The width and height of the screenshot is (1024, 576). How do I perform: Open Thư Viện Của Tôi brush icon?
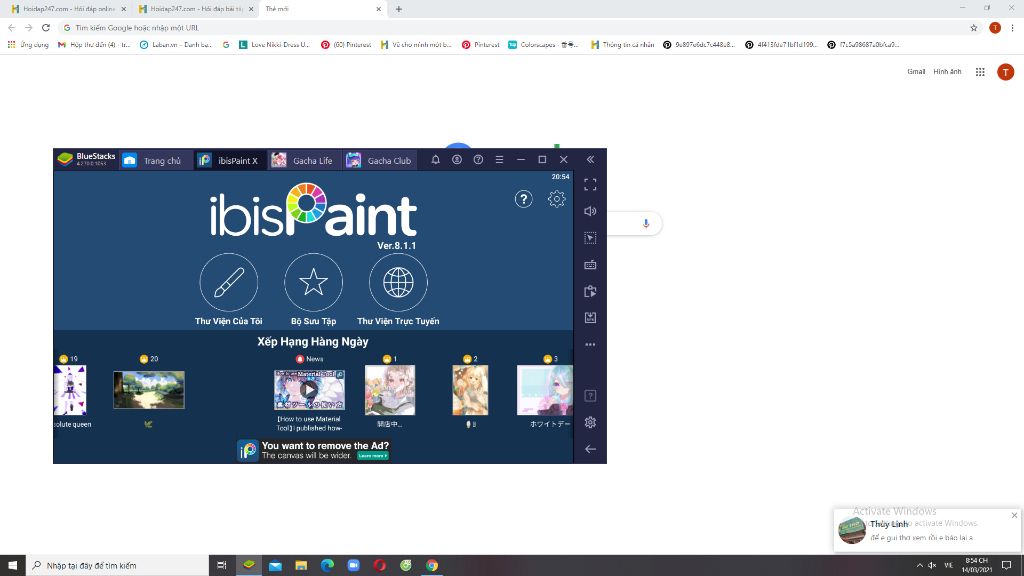[229, 282]
